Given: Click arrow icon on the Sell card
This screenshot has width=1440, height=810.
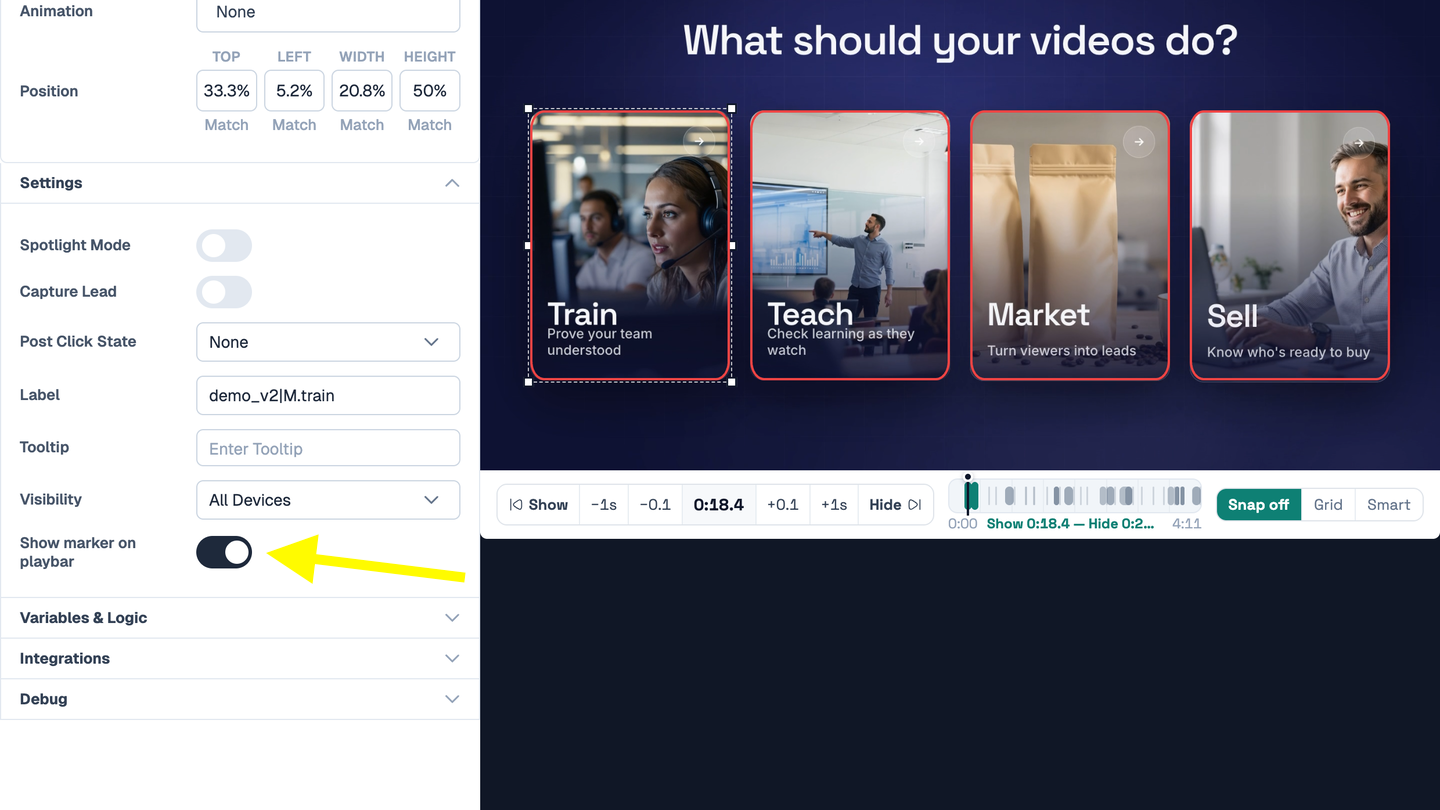Looking at the screenshot, I should coord(1359,142).
